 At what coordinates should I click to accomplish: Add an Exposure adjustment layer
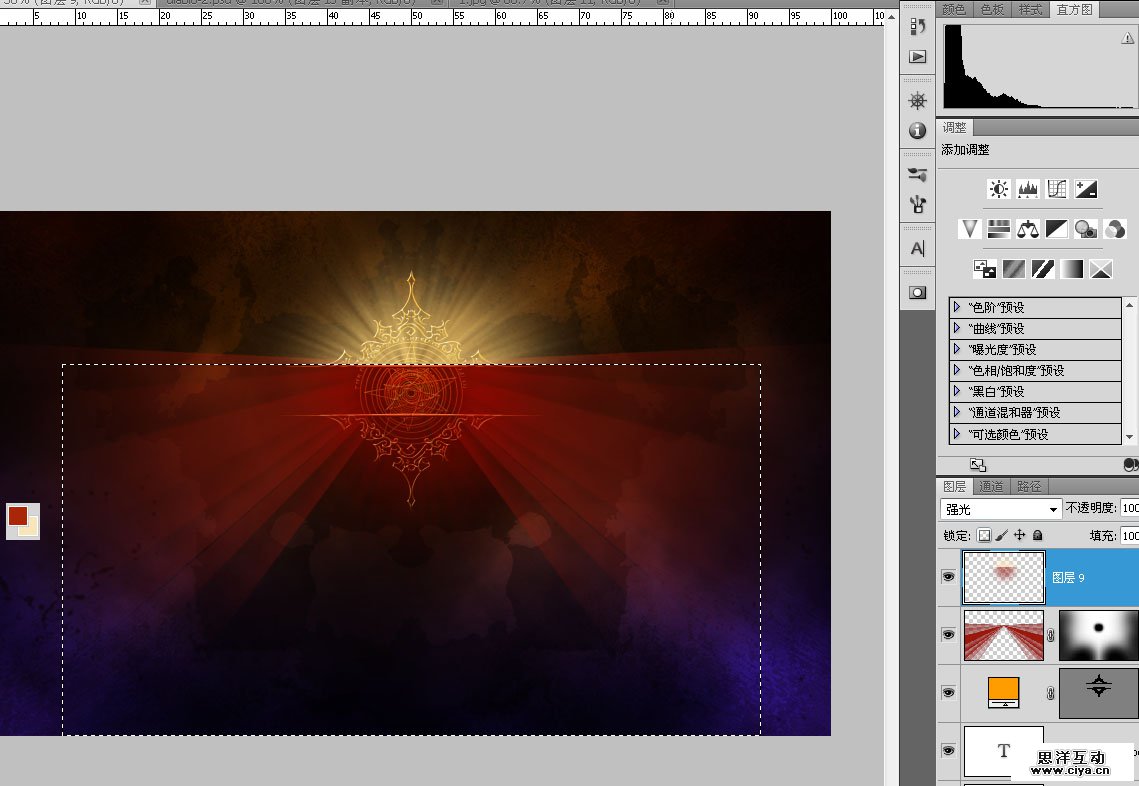tap(1086, 189)
